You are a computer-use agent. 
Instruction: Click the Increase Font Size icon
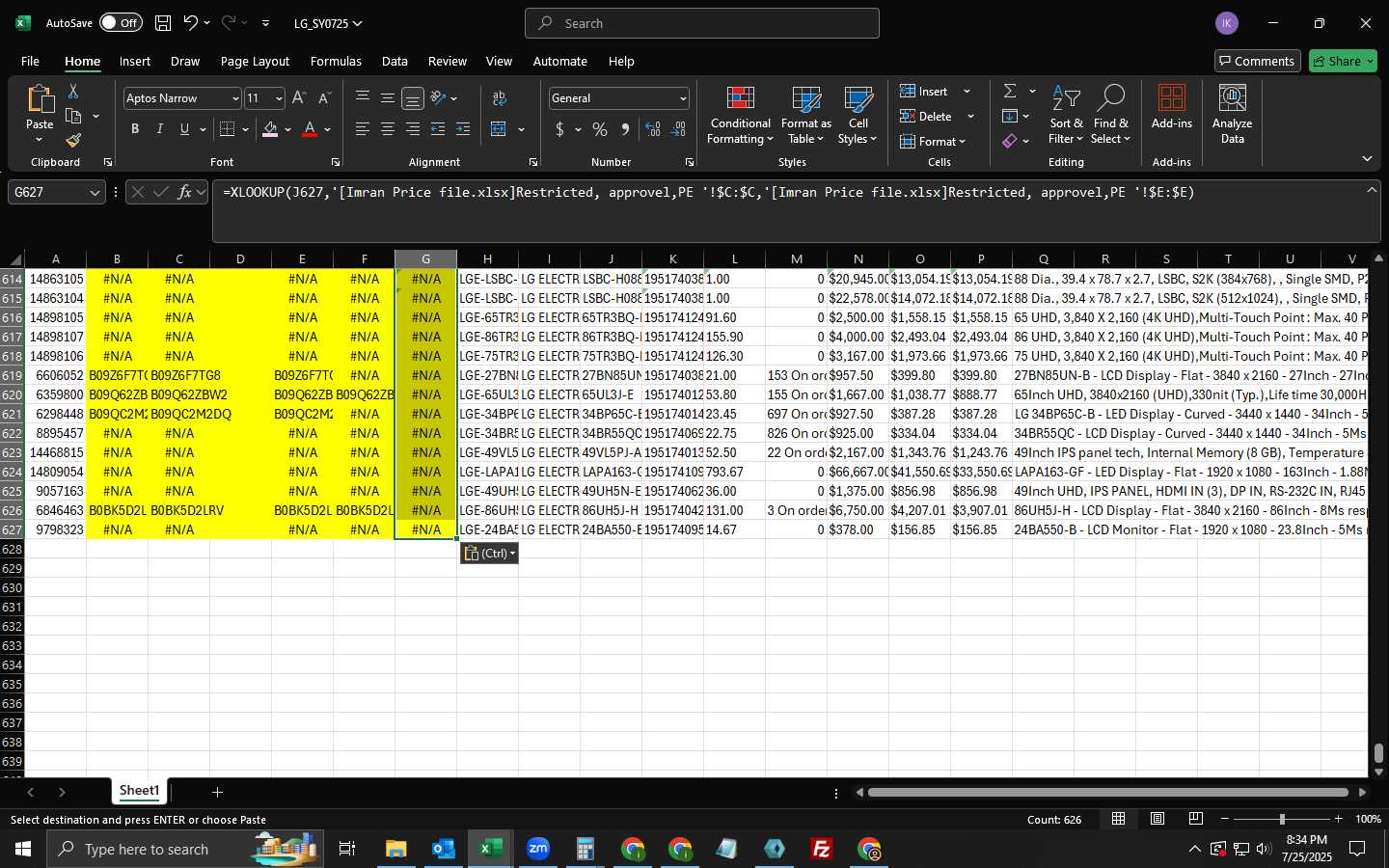pyautogui.click(x=299, y=98)
